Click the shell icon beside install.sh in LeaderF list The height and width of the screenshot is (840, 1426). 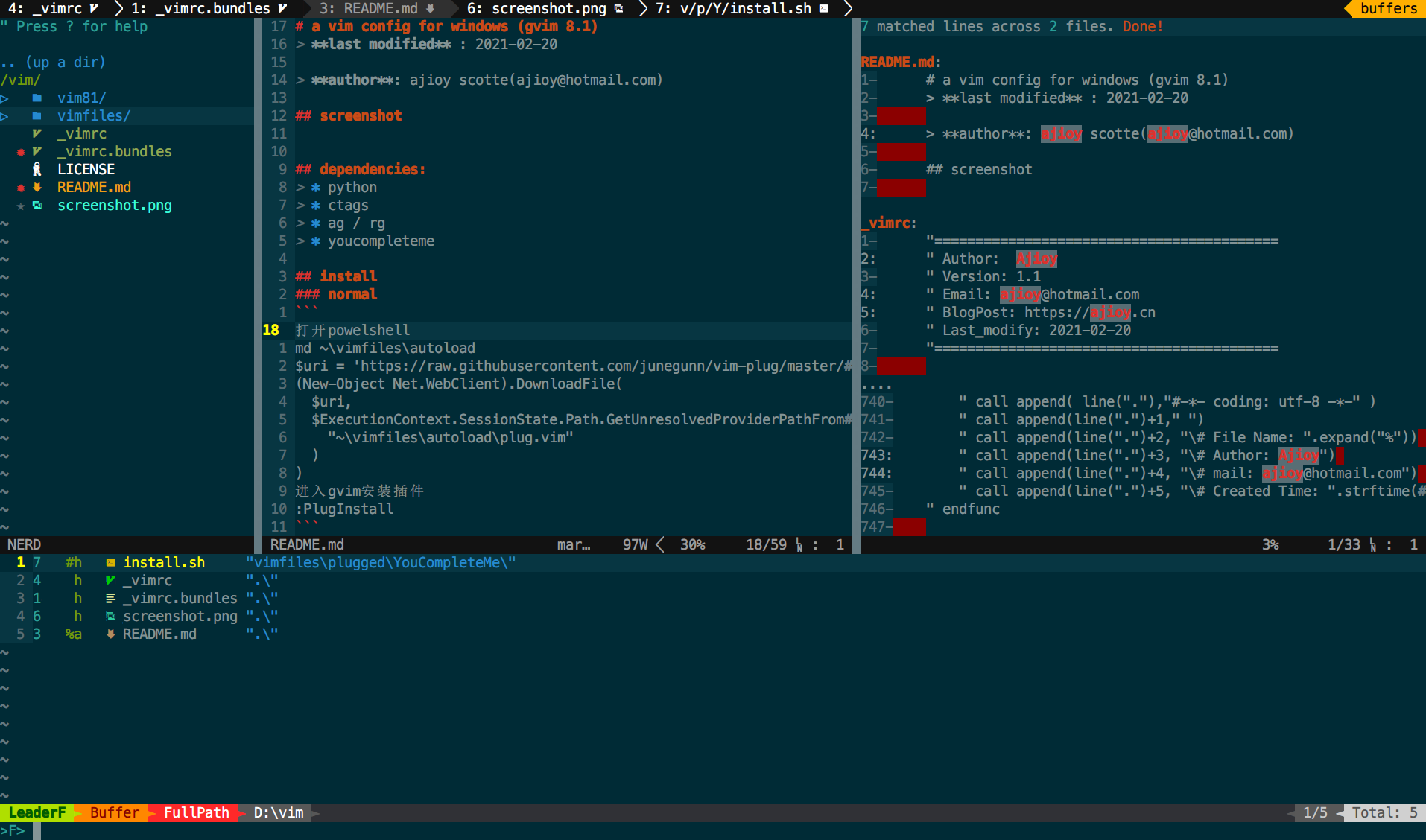point(110,563)
